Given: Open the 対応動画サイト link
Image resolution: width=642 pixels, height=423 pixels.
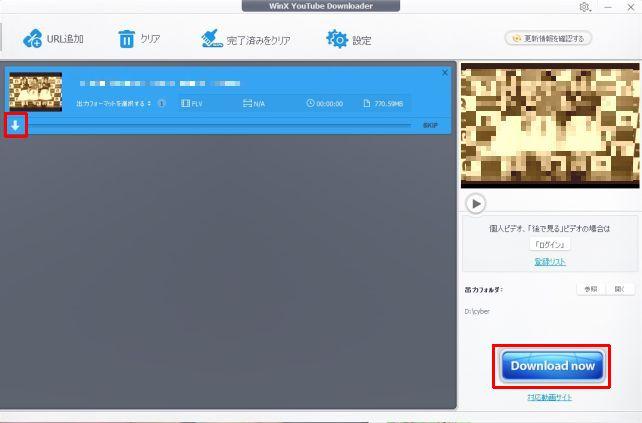Looking at the screenshot, I should [549, 397].
